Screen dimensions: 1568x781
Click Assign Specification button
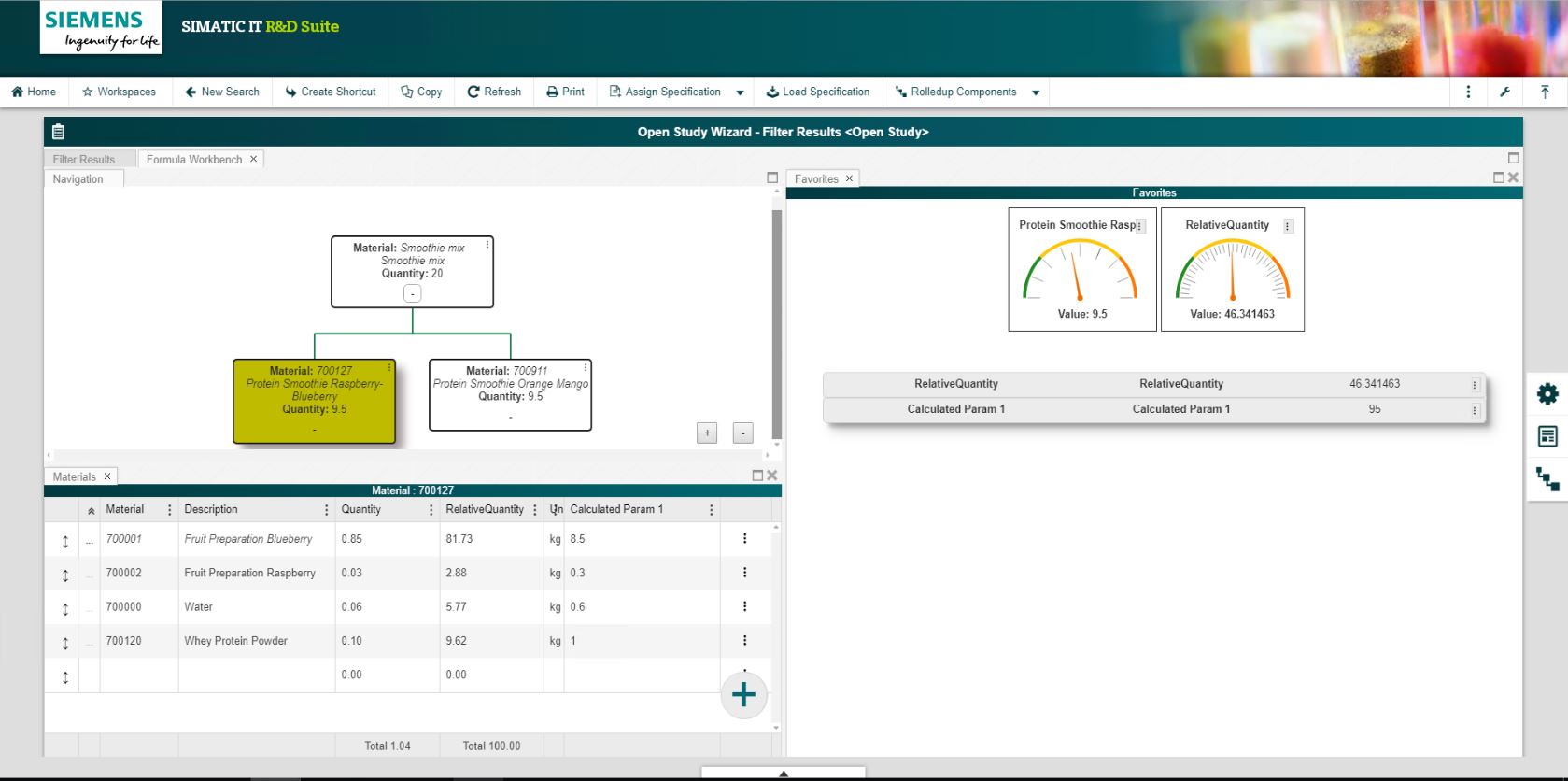coord(665,92)
